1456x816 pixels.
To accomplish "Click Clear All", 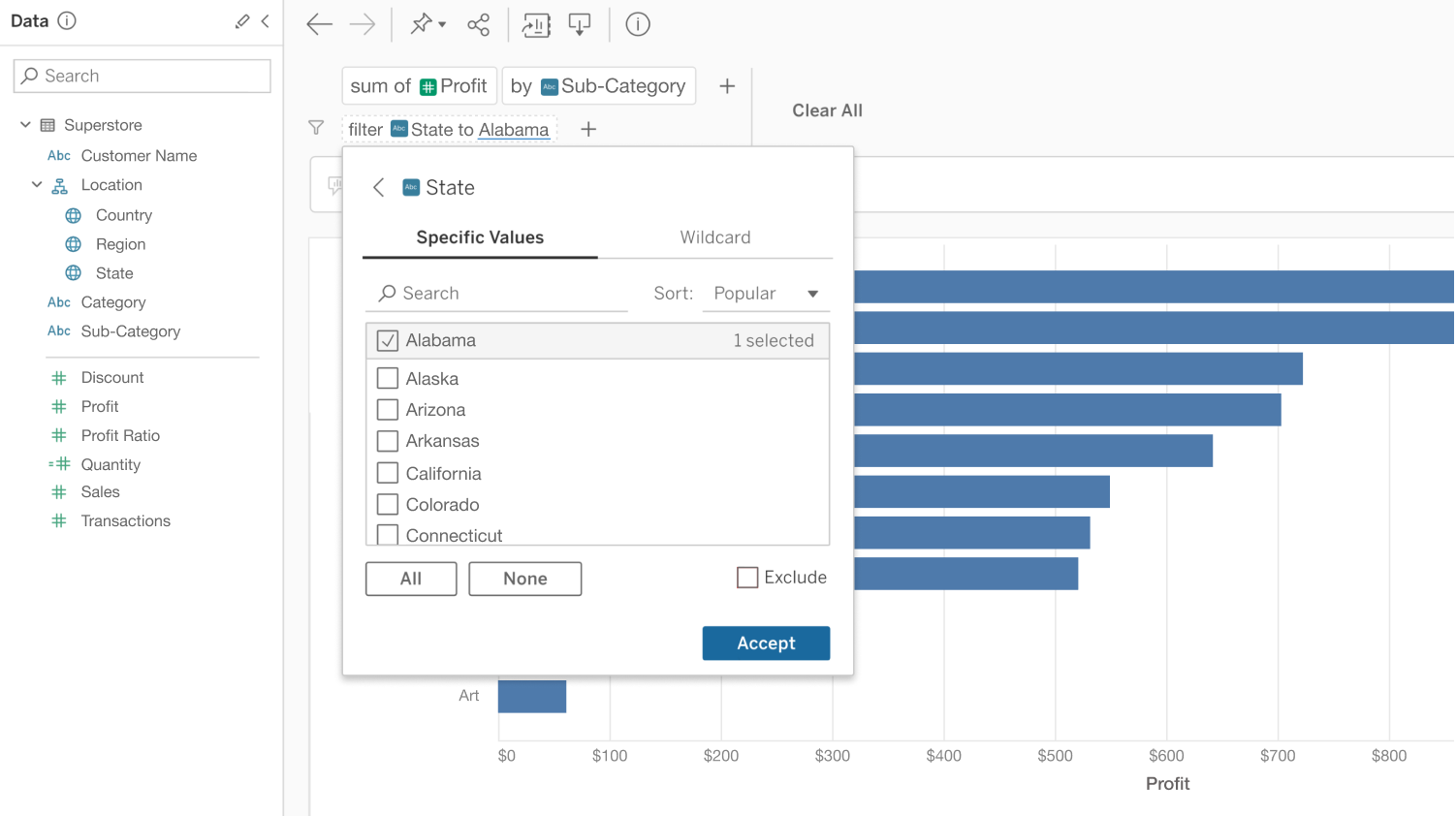I will 827,110.
